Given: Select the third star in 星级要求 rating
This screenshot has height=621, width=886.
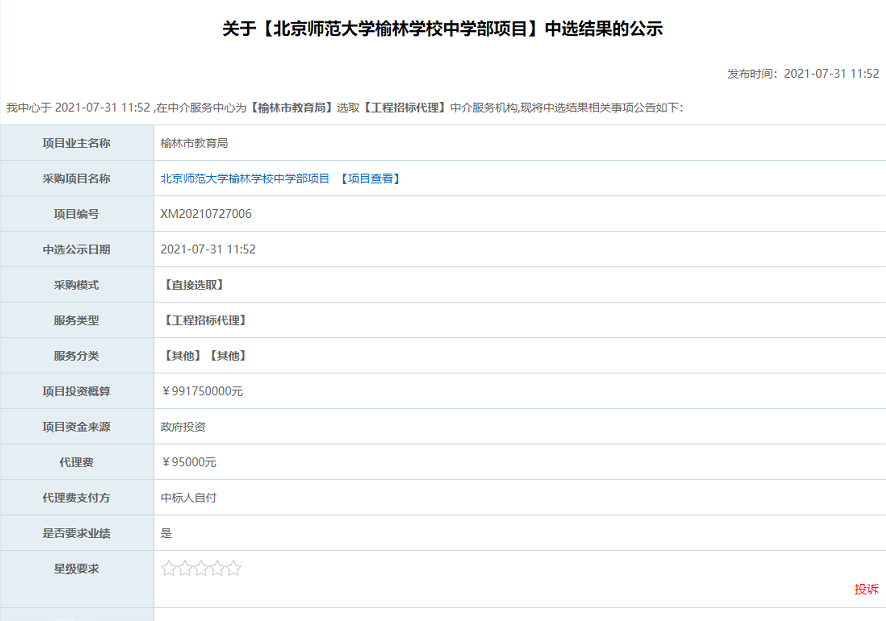Looking at the screenshot, I should point(201,568).
